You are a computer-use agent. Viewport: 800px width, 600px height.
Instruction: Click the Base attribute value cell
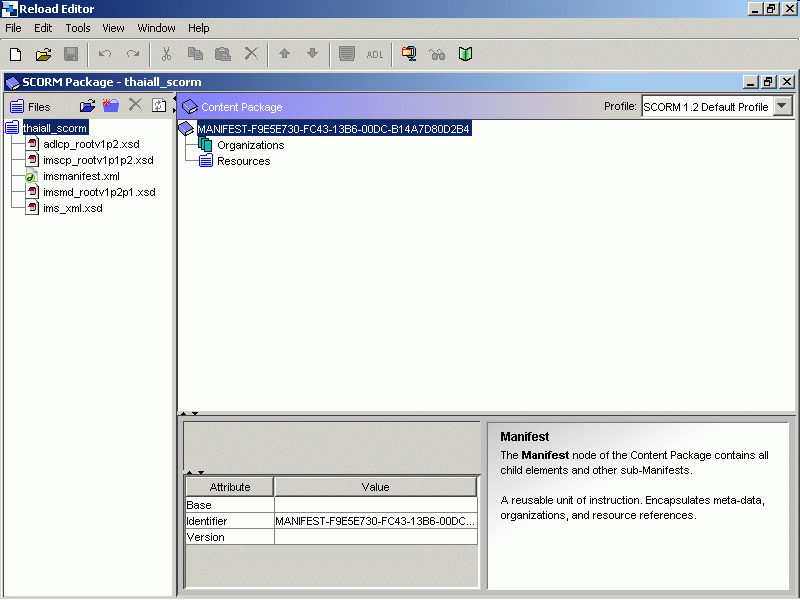[x=375, y=505]
